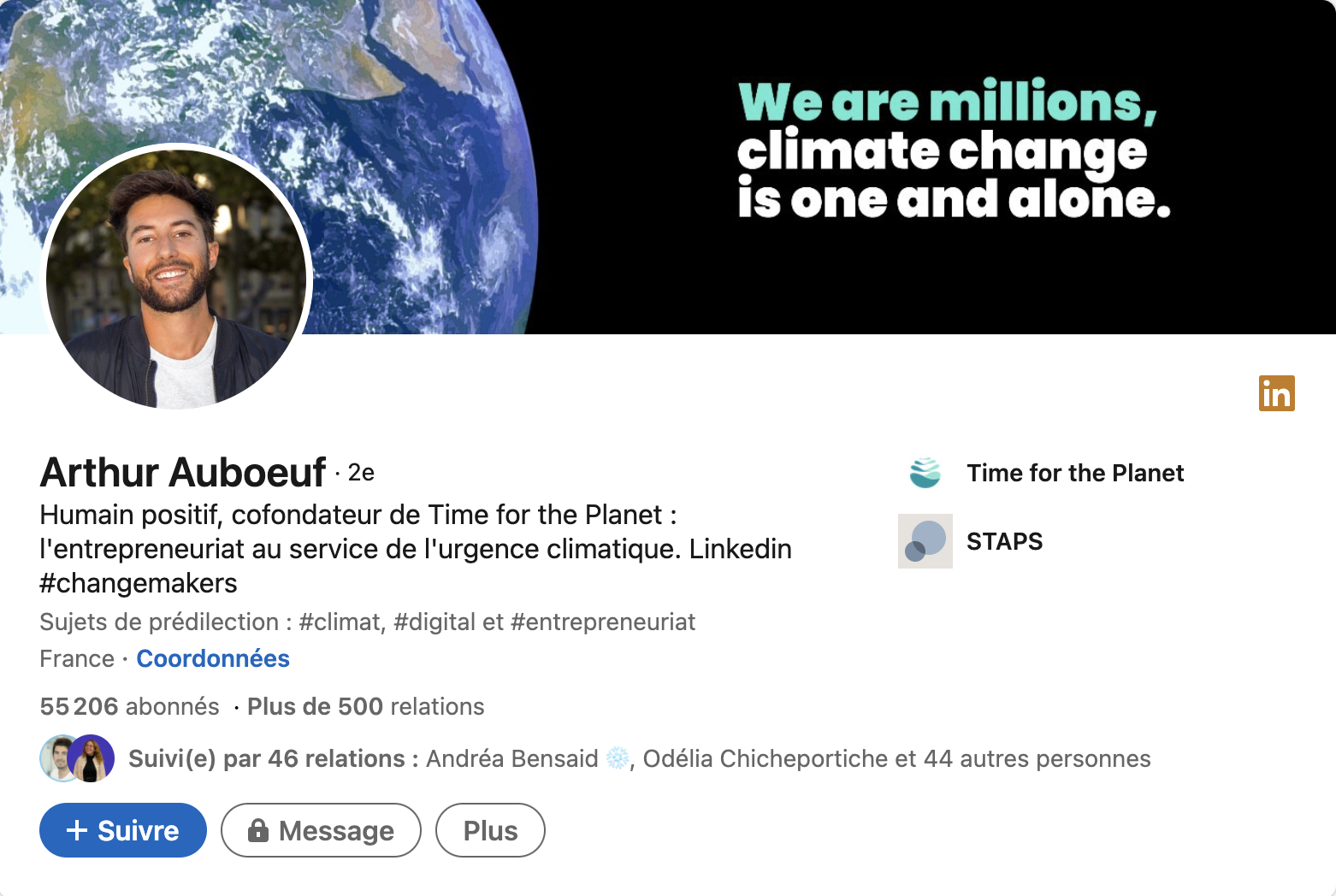This screenshot has height=896, width=1336.
Task: Open Arthur Auboeuf's profile picture
Action: coord(177,277)
